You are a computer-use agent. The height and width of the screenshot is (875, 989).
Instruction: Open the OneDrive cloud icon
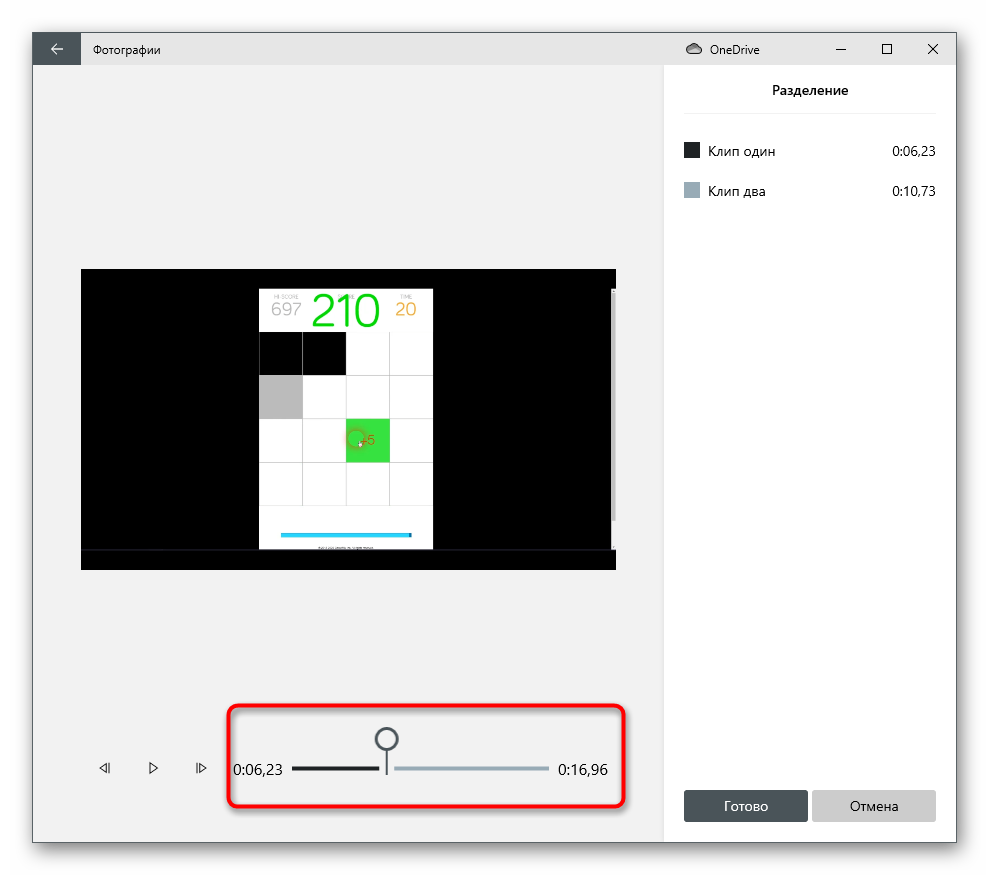[694, 49]
